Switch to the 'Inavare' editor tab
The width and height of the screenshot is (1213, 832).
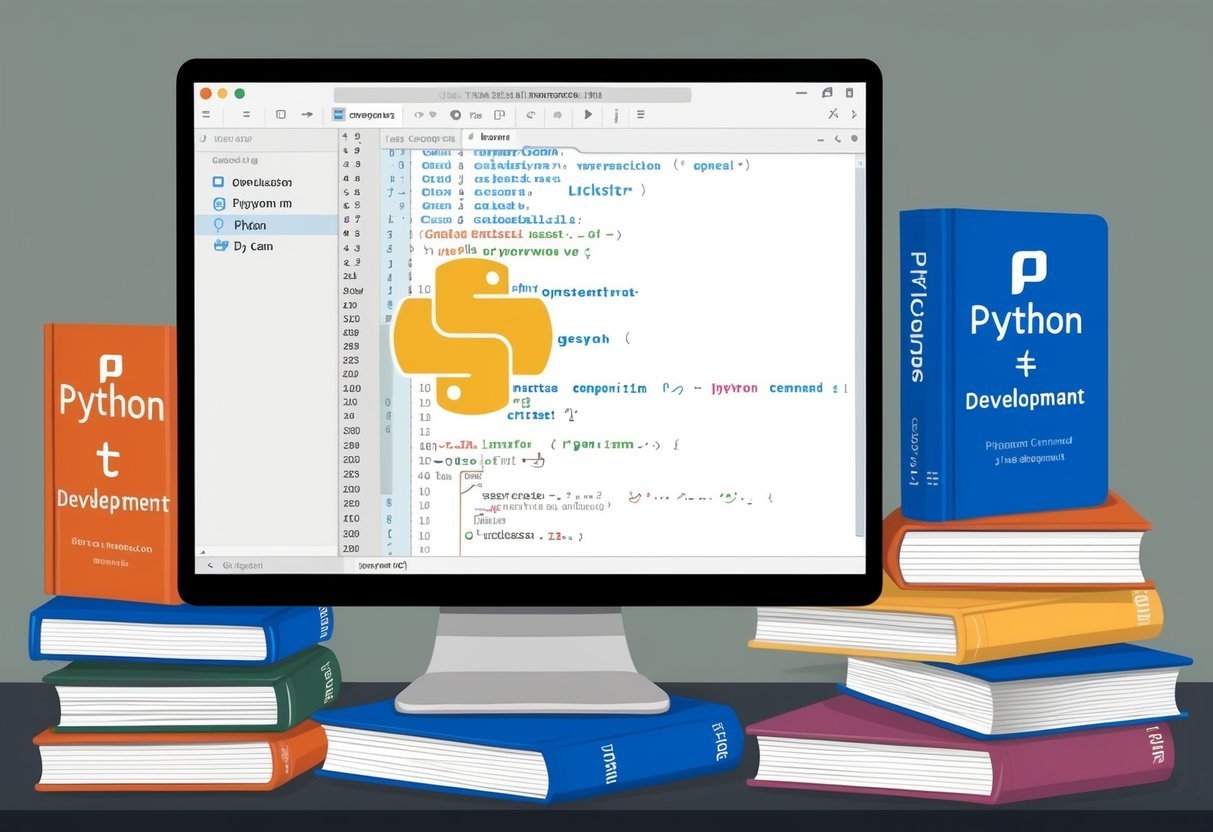[495, 137]
